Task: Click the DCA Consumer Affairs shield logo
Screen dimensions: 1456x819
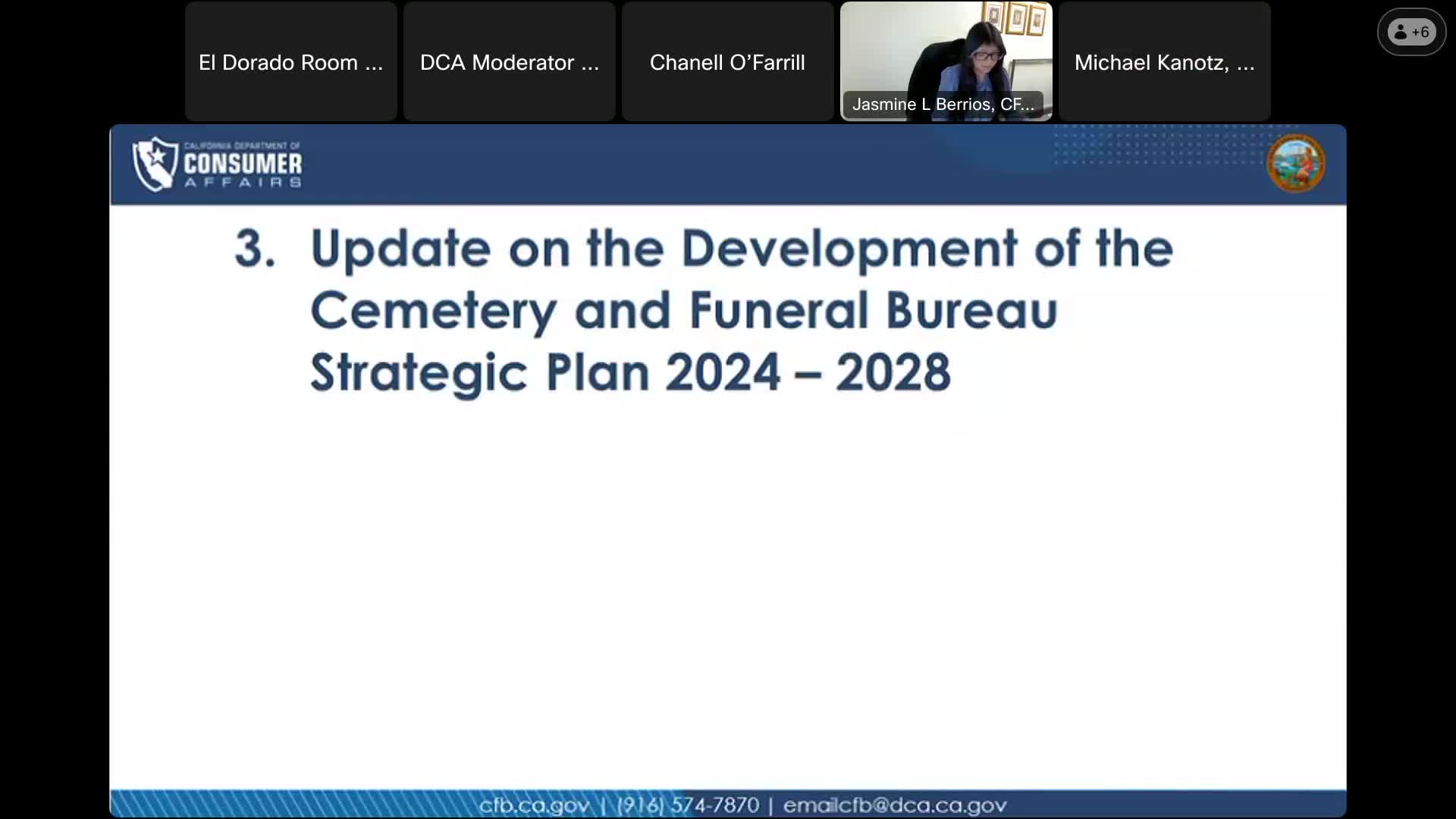Action: (x=218, y=163)
